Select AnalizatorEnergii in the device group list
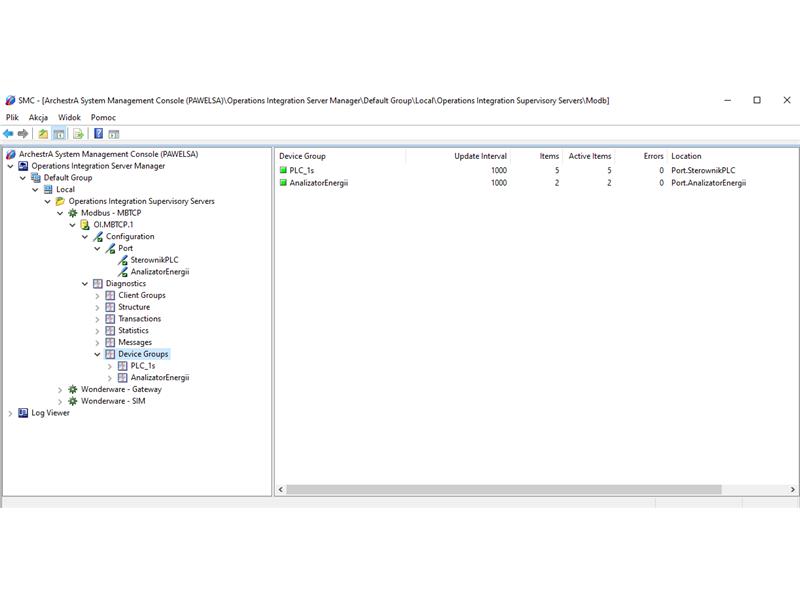Image resolution: width=800 pixels, height=600 pixels. coord(319,183)
